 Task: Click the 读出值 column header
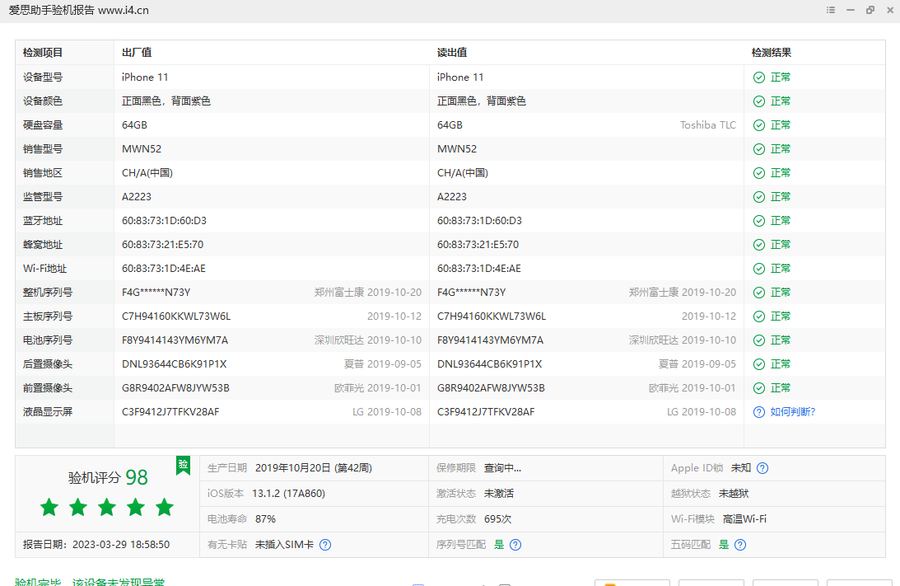(452, 53)
